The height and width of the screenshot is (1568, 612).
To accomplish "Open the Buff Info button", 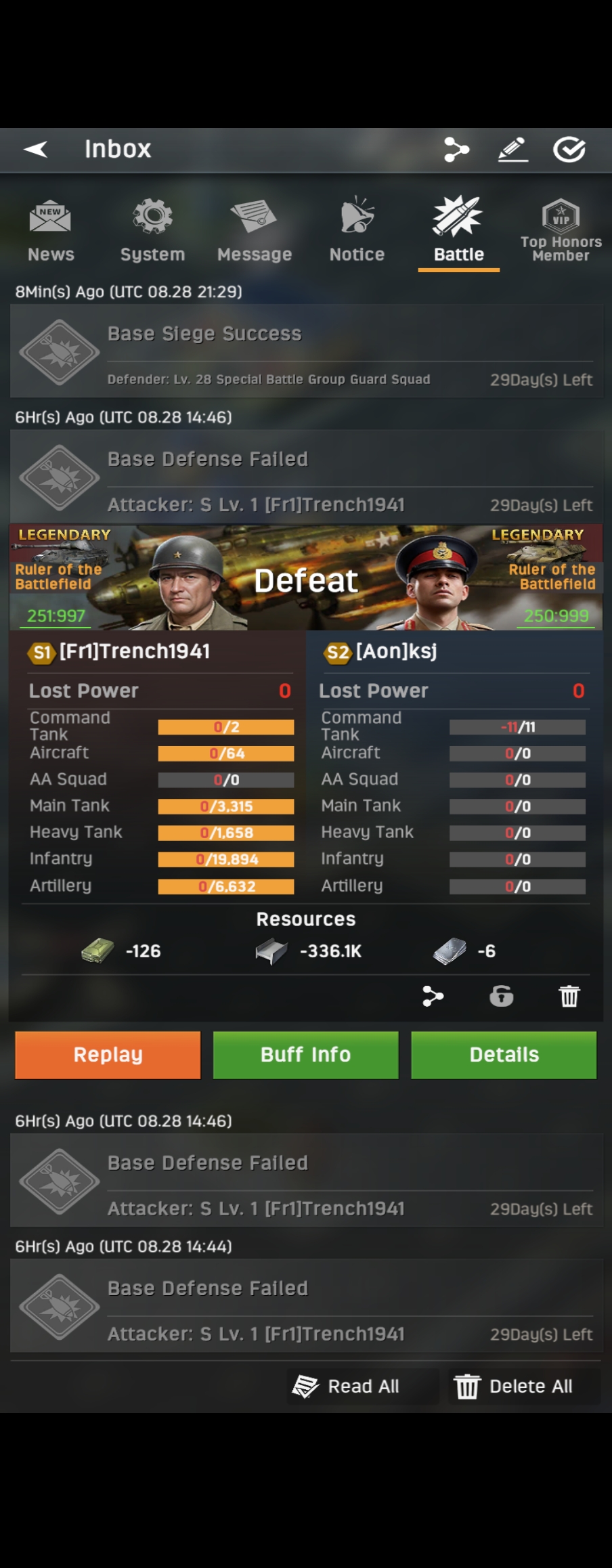I will tap(306, 1055).
